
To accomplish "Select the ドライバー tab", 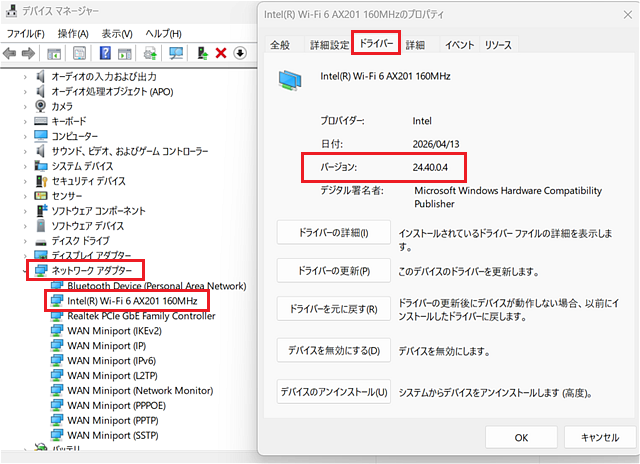I will click(376, 42).
